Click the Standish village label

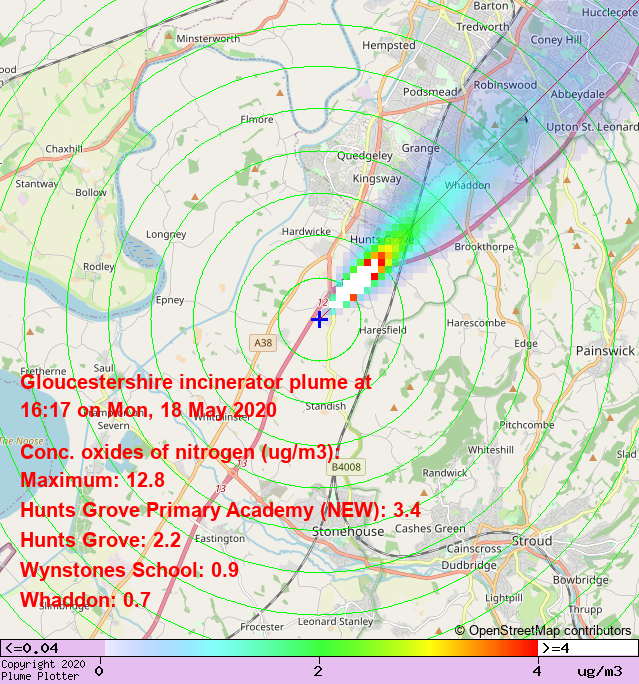(x=325, y=407)
